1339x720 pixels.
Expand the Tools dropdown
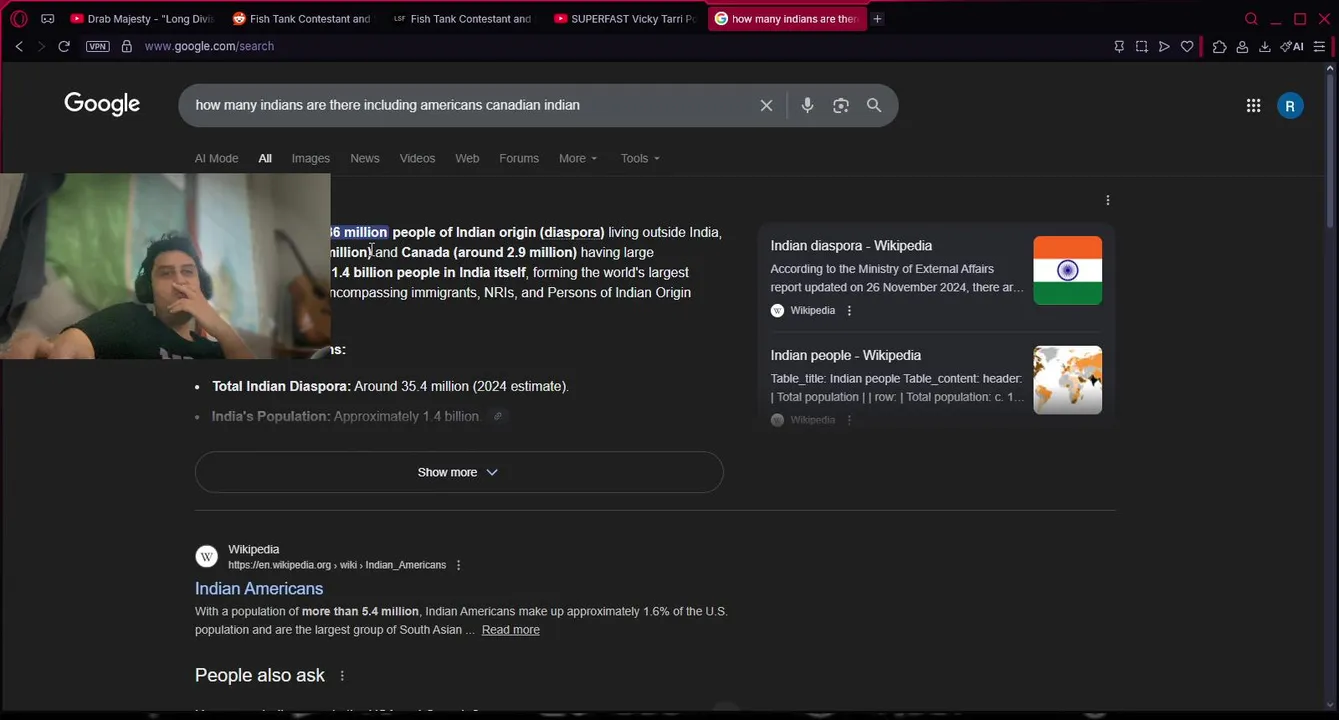pyautogui.click(x=640, y=158)
